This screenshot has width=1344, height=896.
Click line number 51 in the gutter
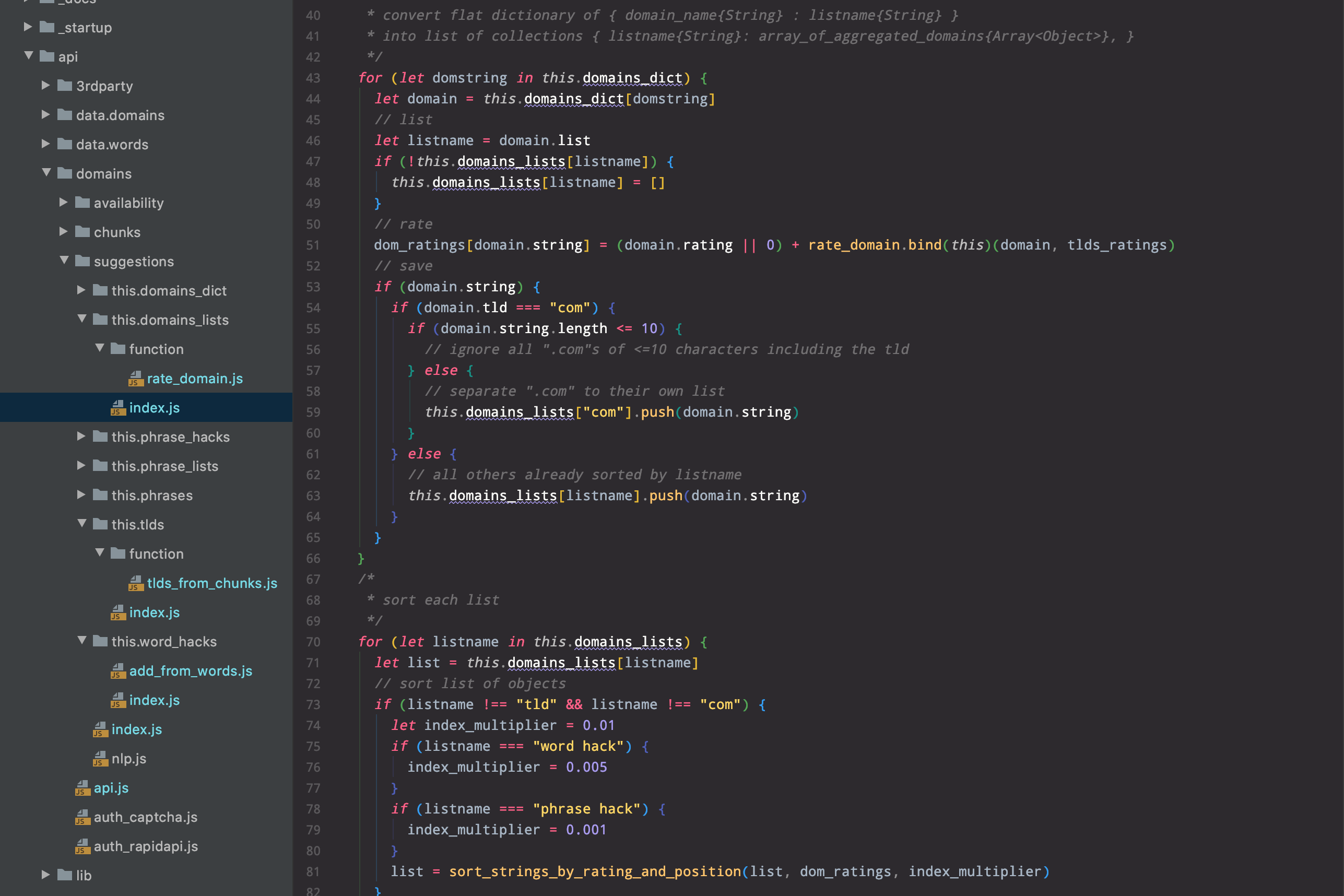(x=313, y=245)
